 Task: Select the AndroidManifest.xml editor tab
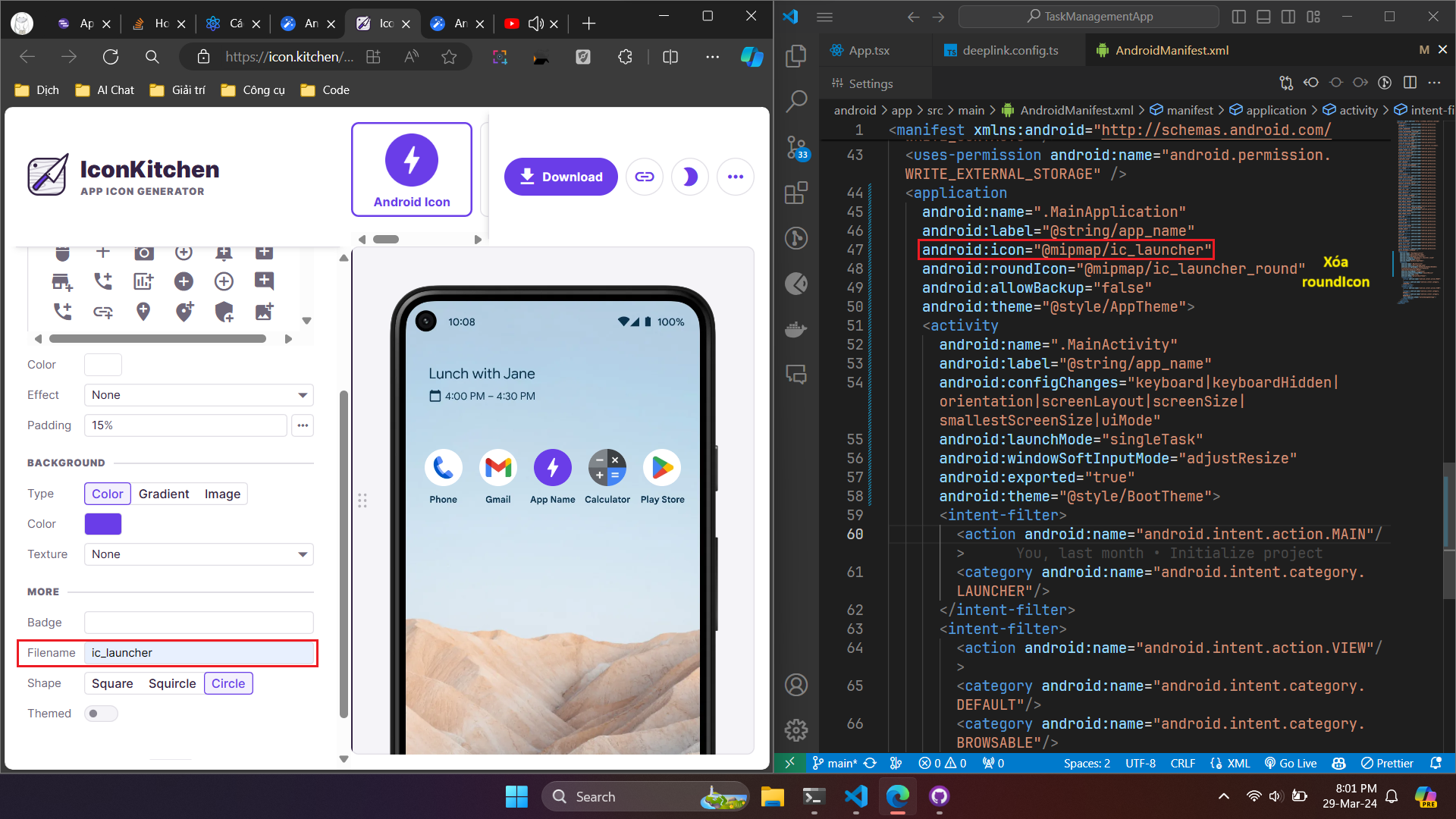coord(1172,50)
